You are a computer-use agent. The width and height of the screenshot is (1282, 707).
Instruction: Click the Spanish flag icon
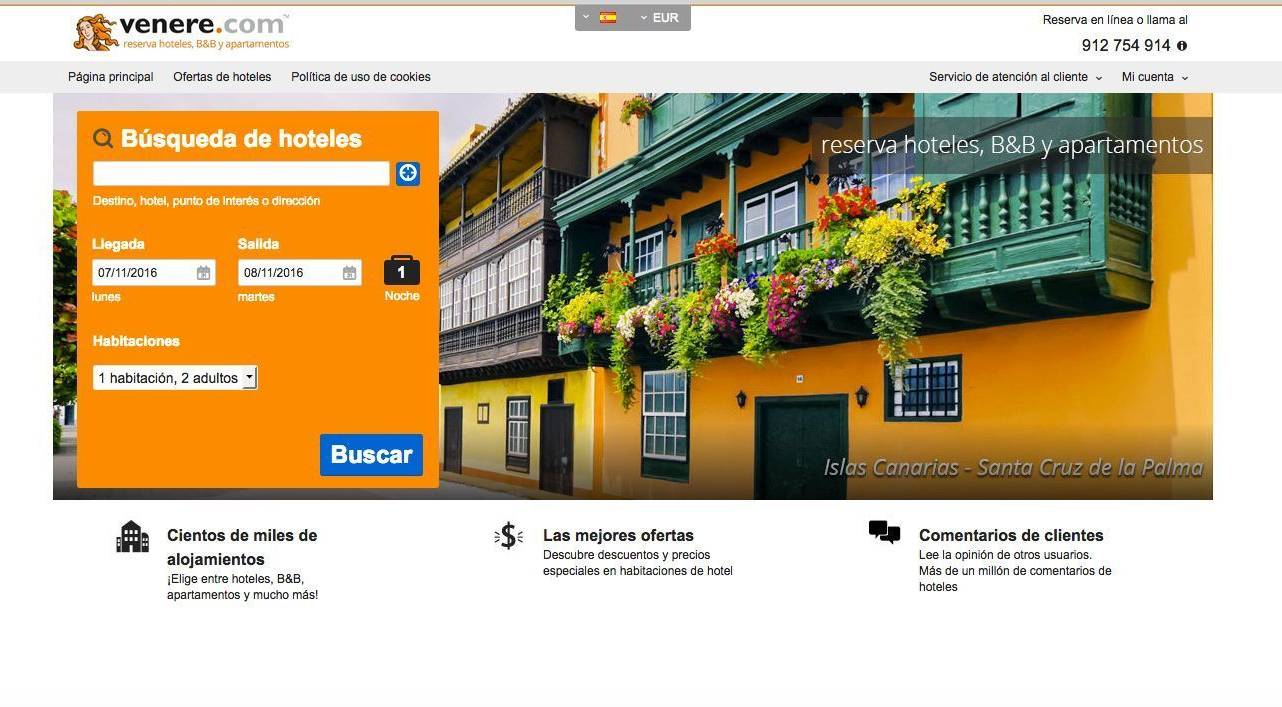[608, 18]
